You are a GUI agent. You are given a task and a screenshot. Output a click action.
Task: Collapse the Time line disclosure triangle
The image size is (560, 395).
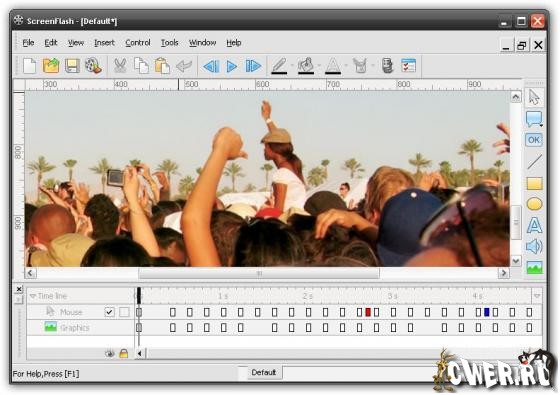33,296
